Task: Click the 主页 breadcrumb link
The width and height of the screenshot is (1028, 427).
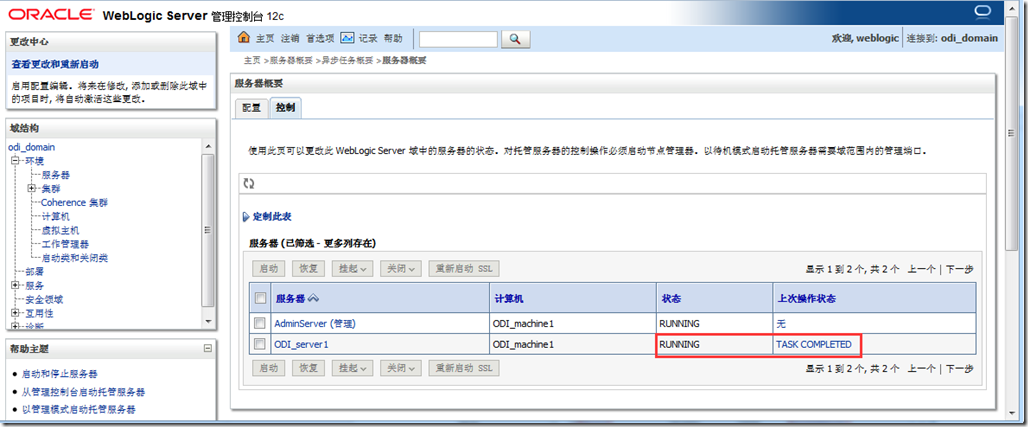Action: click(252, 60)
